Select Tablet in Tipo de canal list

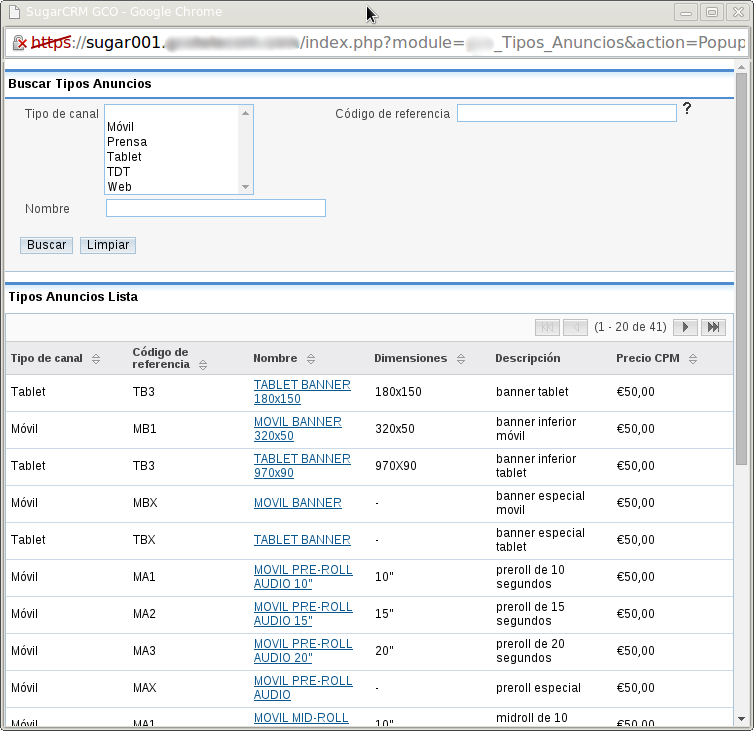(x=124, y=157)
